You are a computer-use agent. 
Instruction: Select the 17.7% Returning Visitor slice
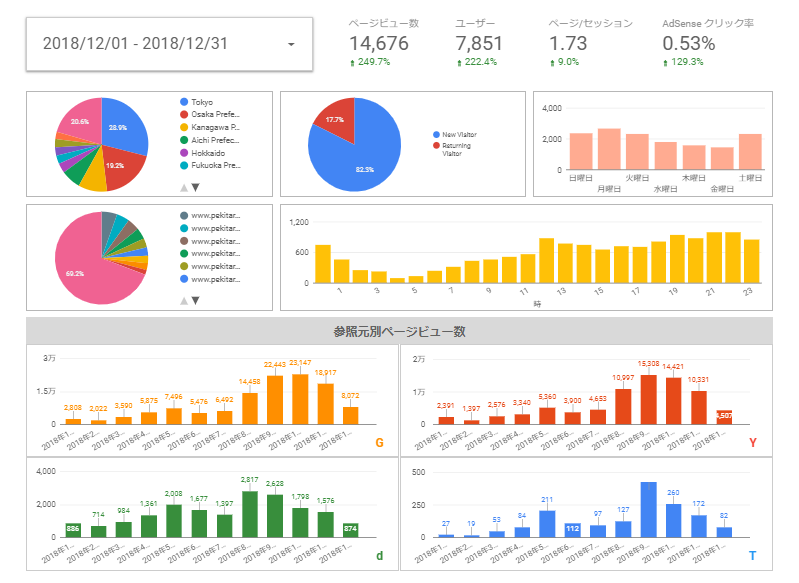point(337,119)
